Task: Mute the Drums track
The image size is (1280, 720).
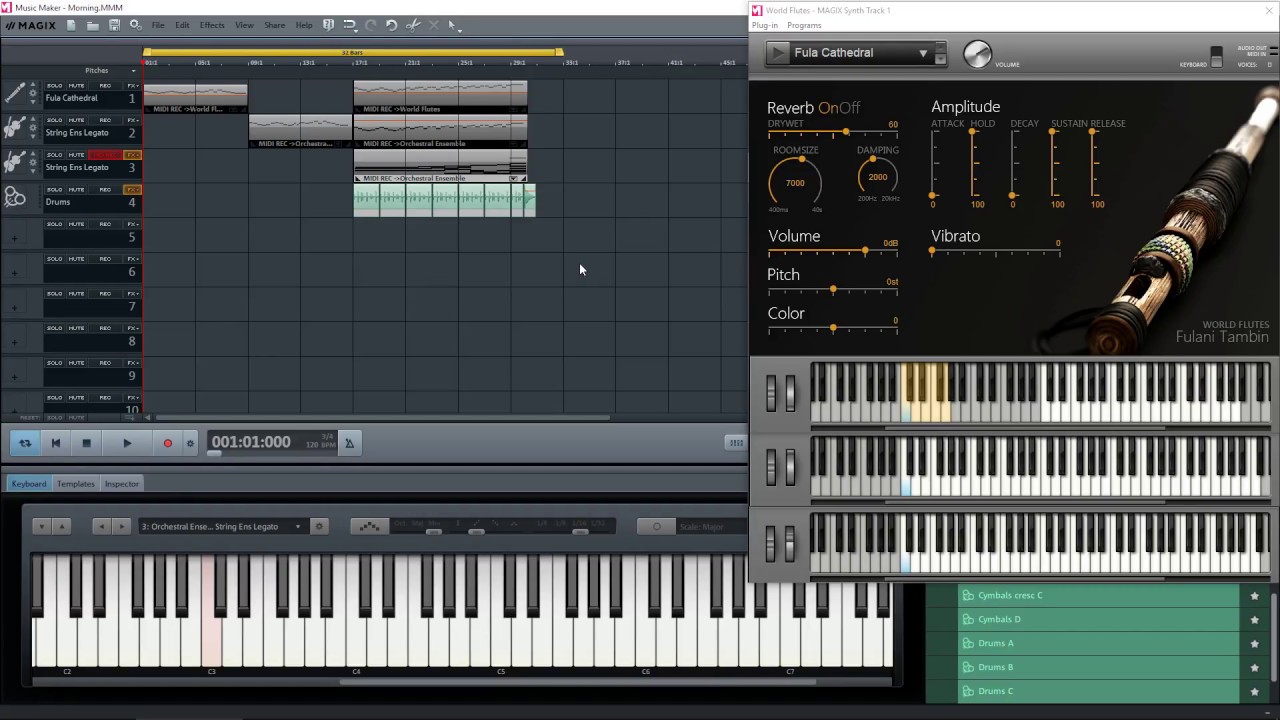Action: coord(76,190)
